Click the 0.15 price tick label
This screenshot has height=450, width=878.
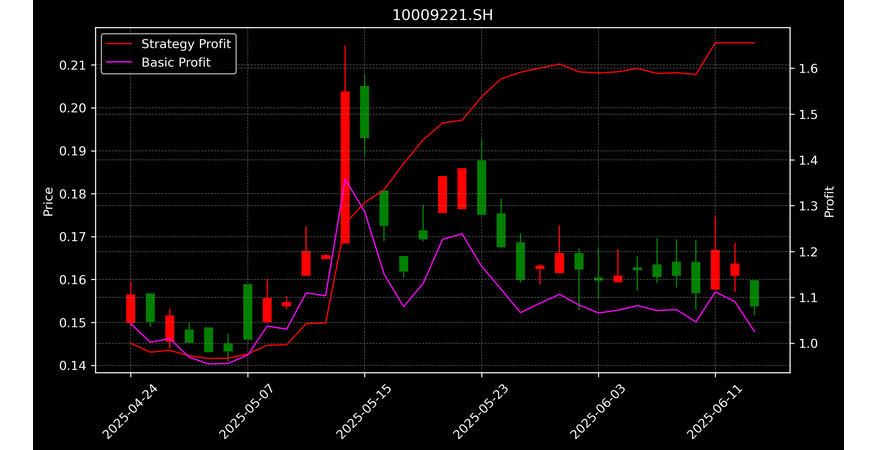tap(72, 323)
